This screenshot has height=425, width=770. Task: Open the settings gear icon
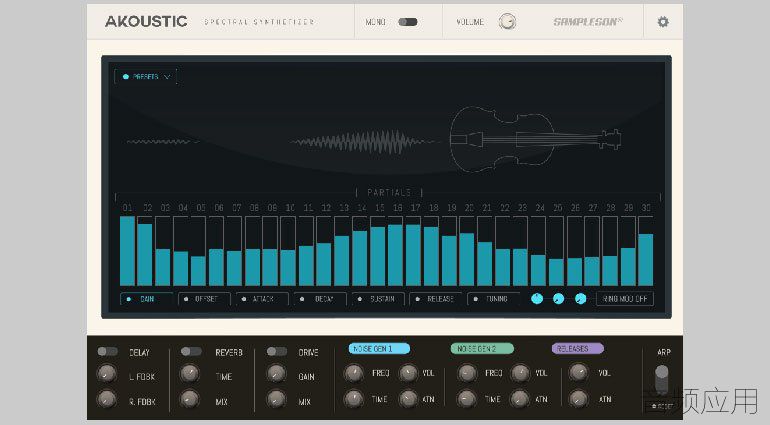pyautogui.click(x=662, y=22)
